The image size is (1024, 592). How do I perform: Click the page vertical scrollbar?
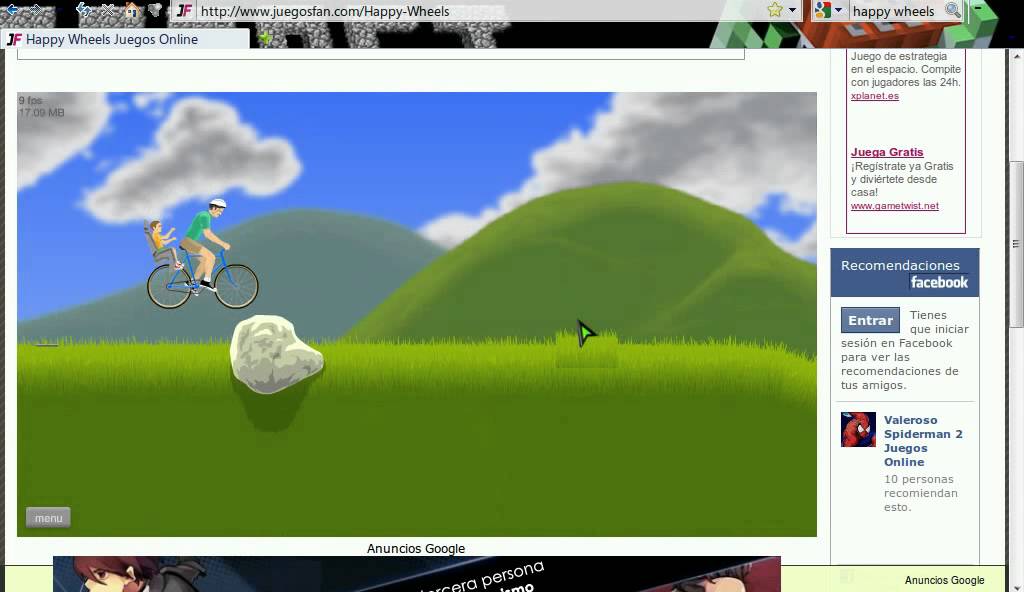click(1016, 244)
